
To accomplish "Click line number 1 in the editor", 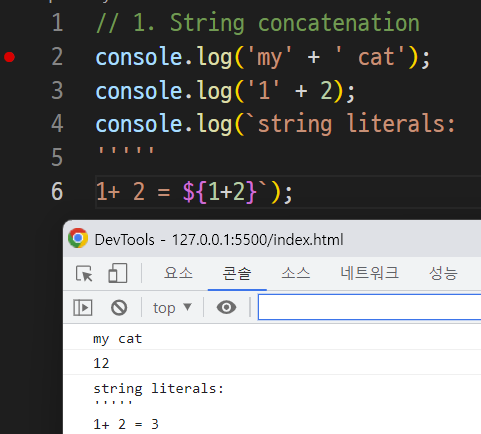I will 57,23.
